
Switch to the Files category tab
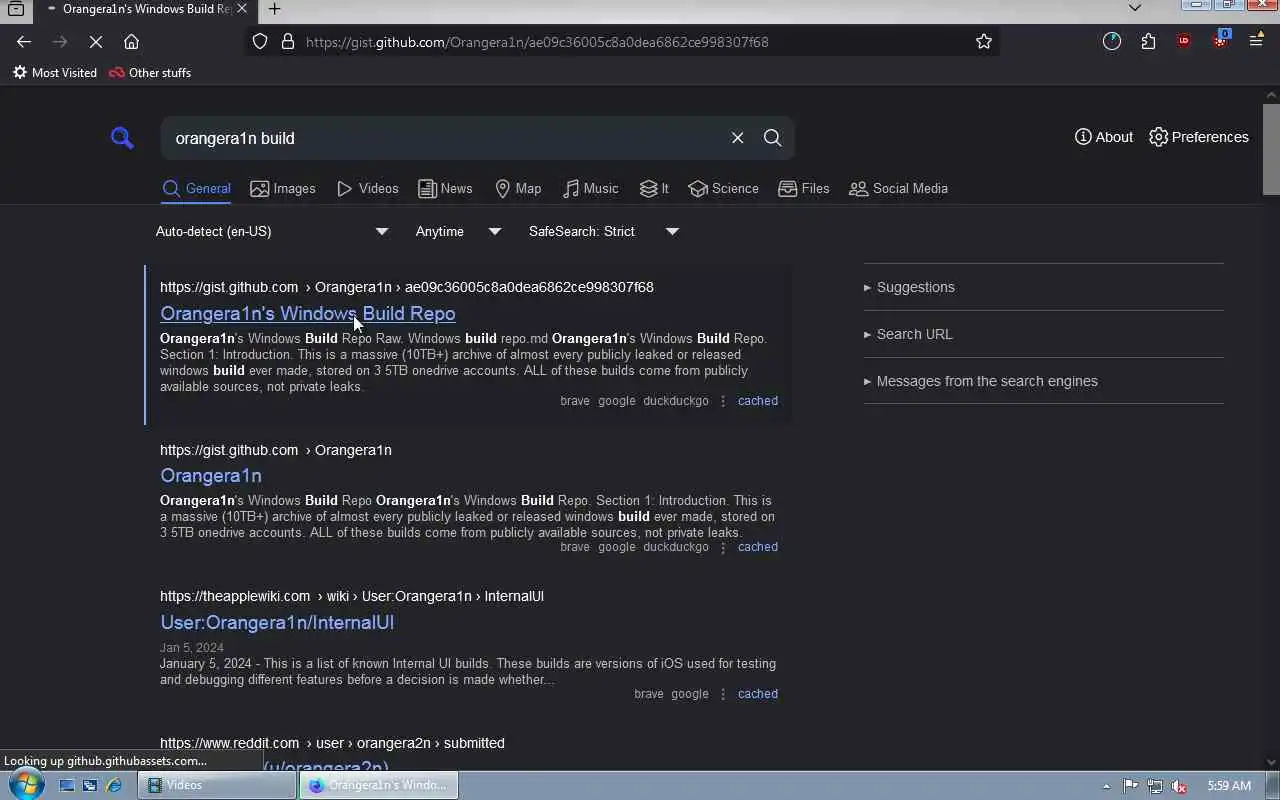coord(804,188)
